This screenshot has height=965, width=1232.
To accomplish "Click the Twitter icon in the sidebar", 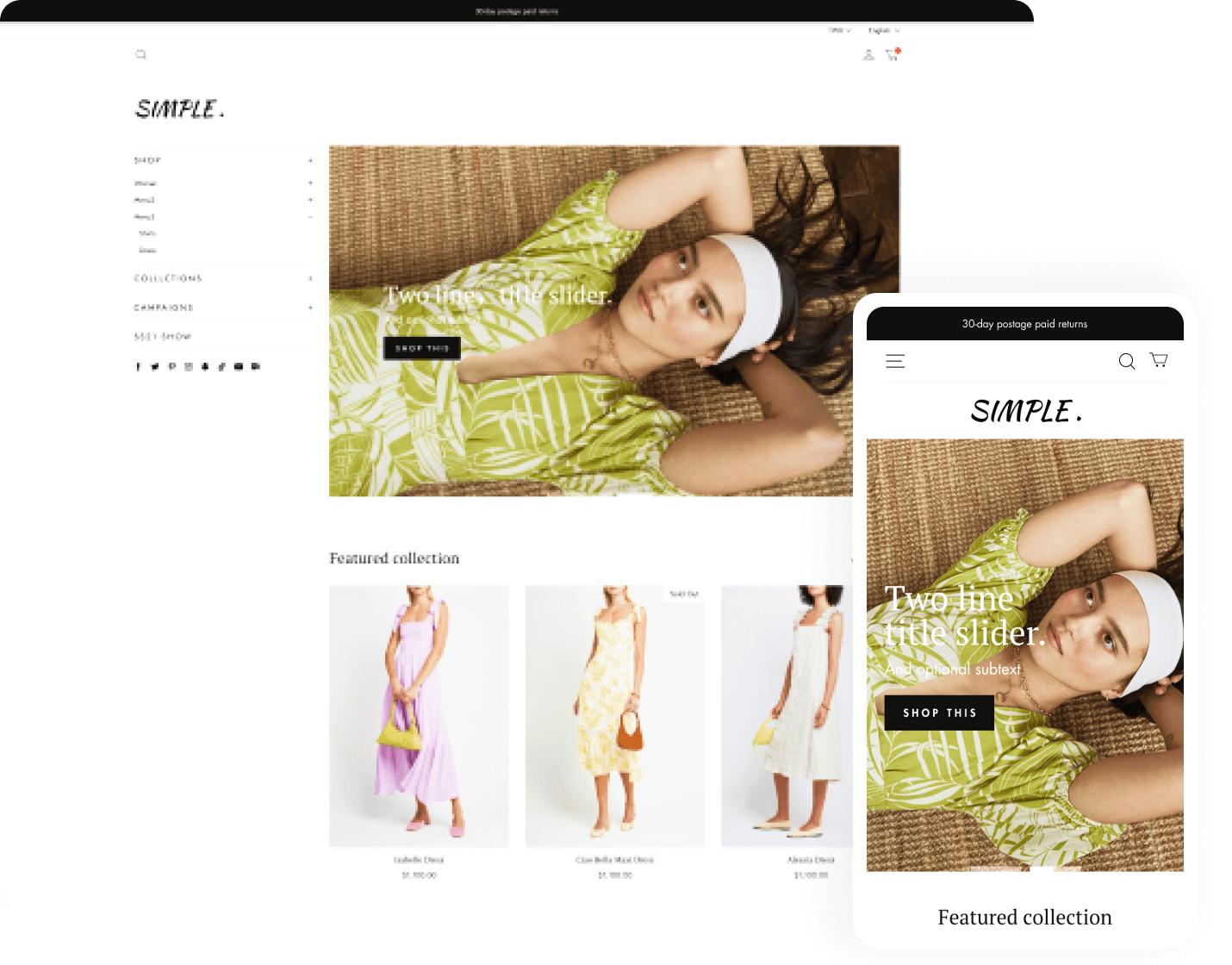I will click(x=154, y=366).
